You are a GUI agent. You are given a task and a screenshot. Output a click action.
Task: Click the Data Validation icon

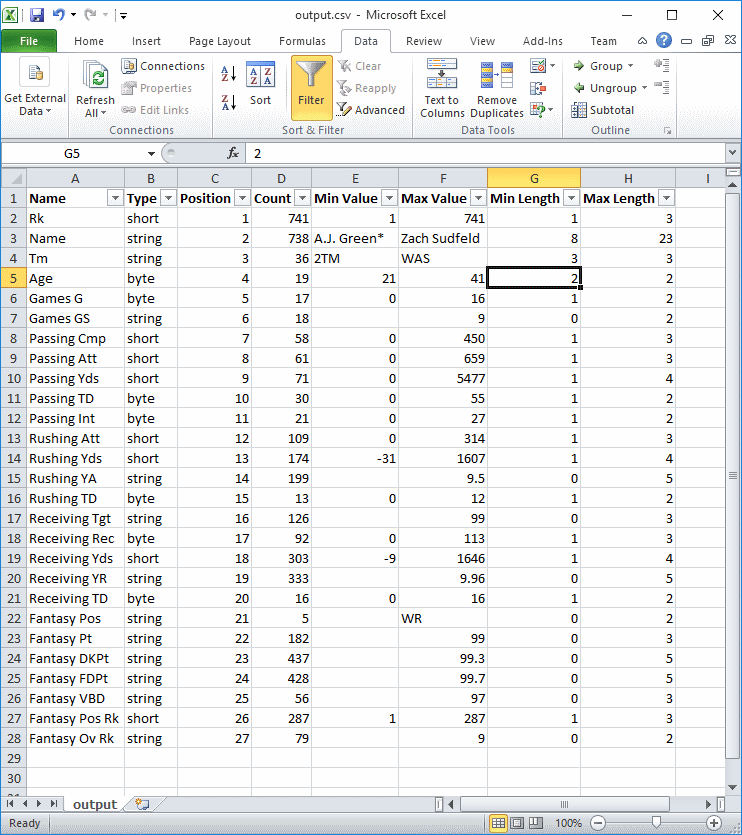(x=538, y=66)
